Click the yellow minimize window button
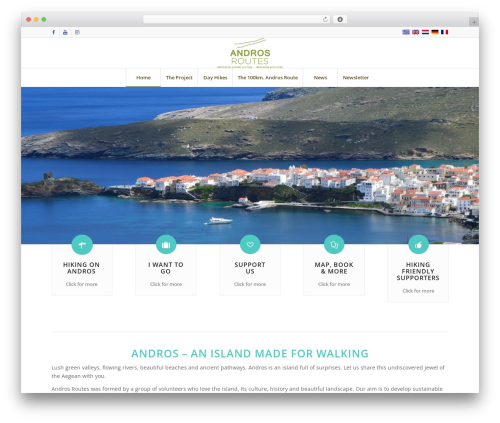The height and width of the screenshot is (423, 500). (36, 19)
